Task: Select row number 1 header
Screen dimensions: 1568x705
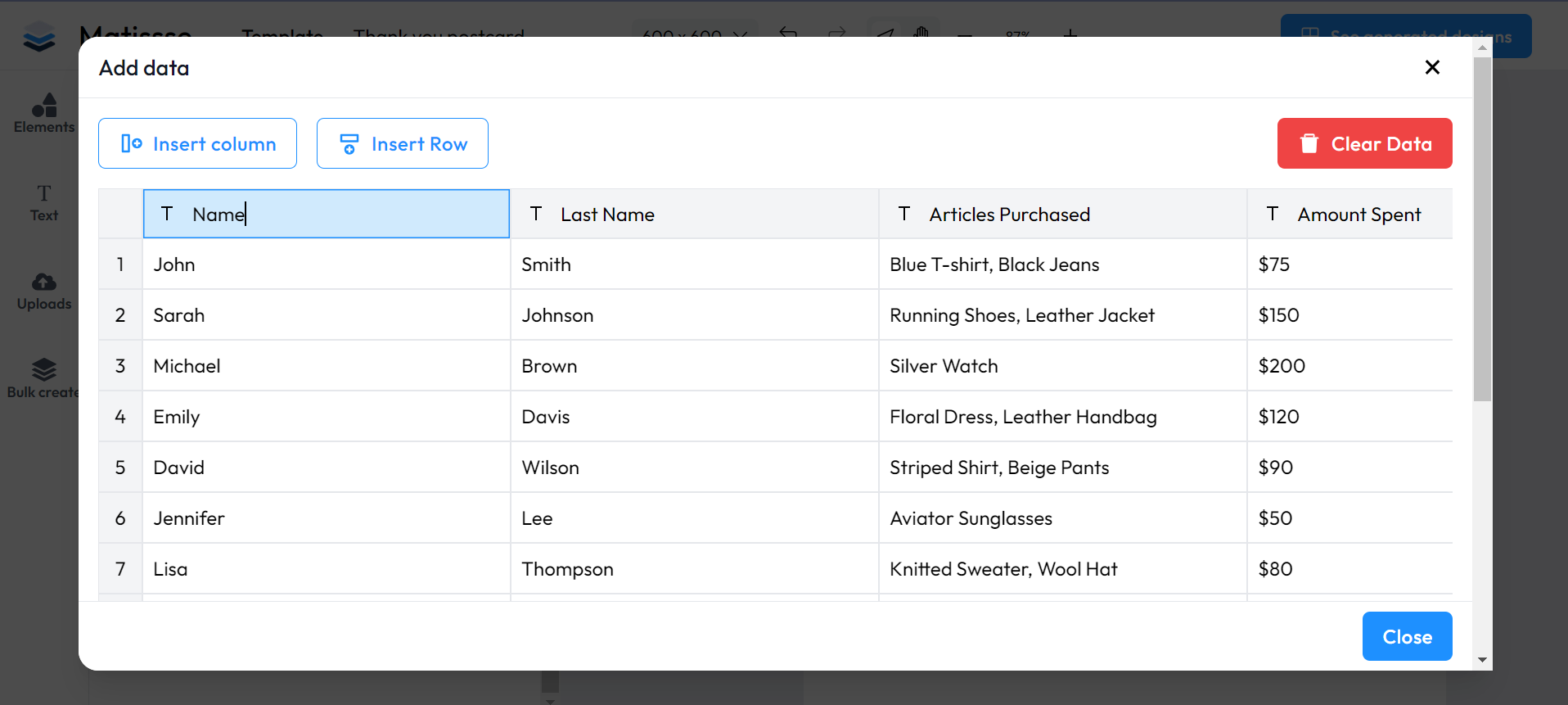Action: (120, 264)
